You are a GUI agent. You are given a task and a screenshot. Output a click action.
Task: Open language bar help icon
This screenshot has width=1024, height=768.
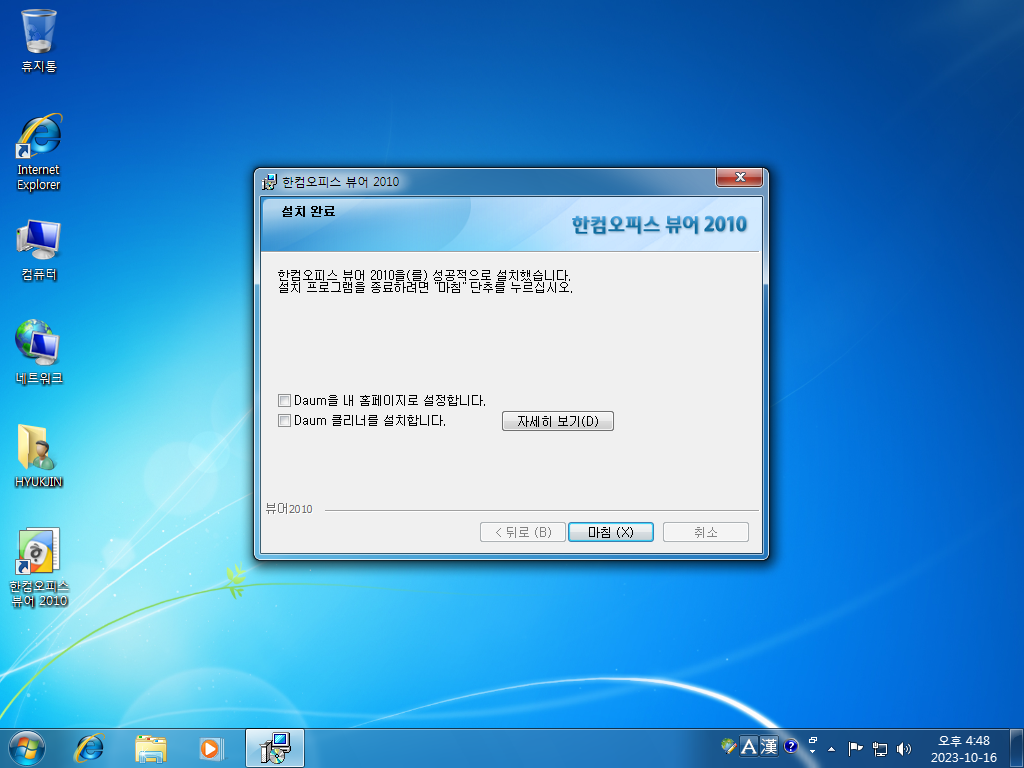(791, 746)
